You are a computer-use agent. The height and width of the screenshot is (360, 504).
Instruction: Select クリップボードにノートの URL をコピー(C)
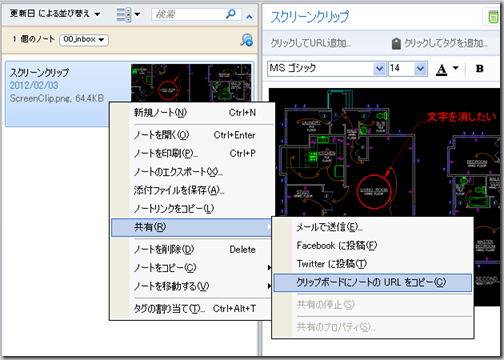(x=373, y=283)
